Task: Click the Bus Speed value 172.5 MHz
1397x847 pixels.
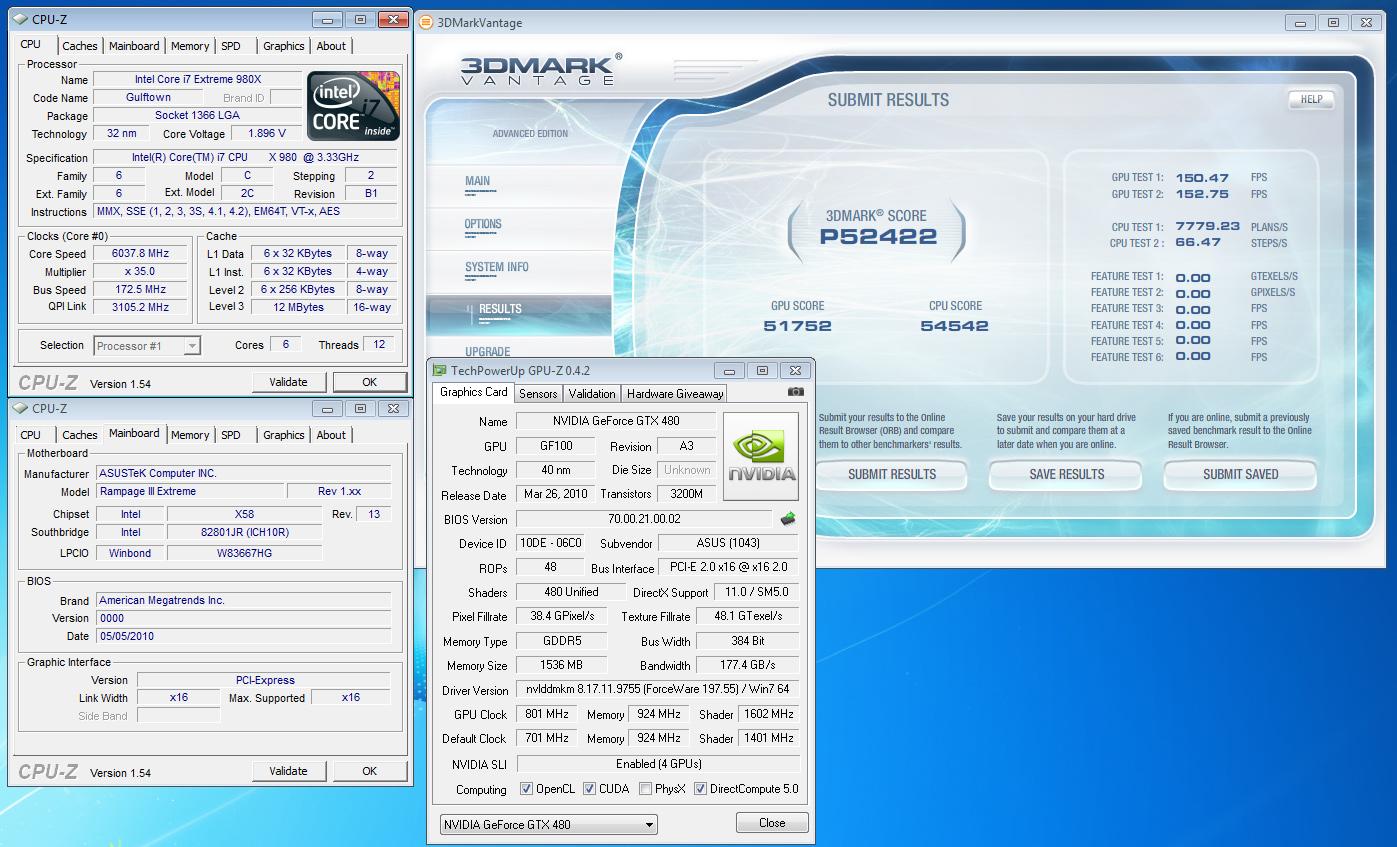Action: click(x=140, y=290)
